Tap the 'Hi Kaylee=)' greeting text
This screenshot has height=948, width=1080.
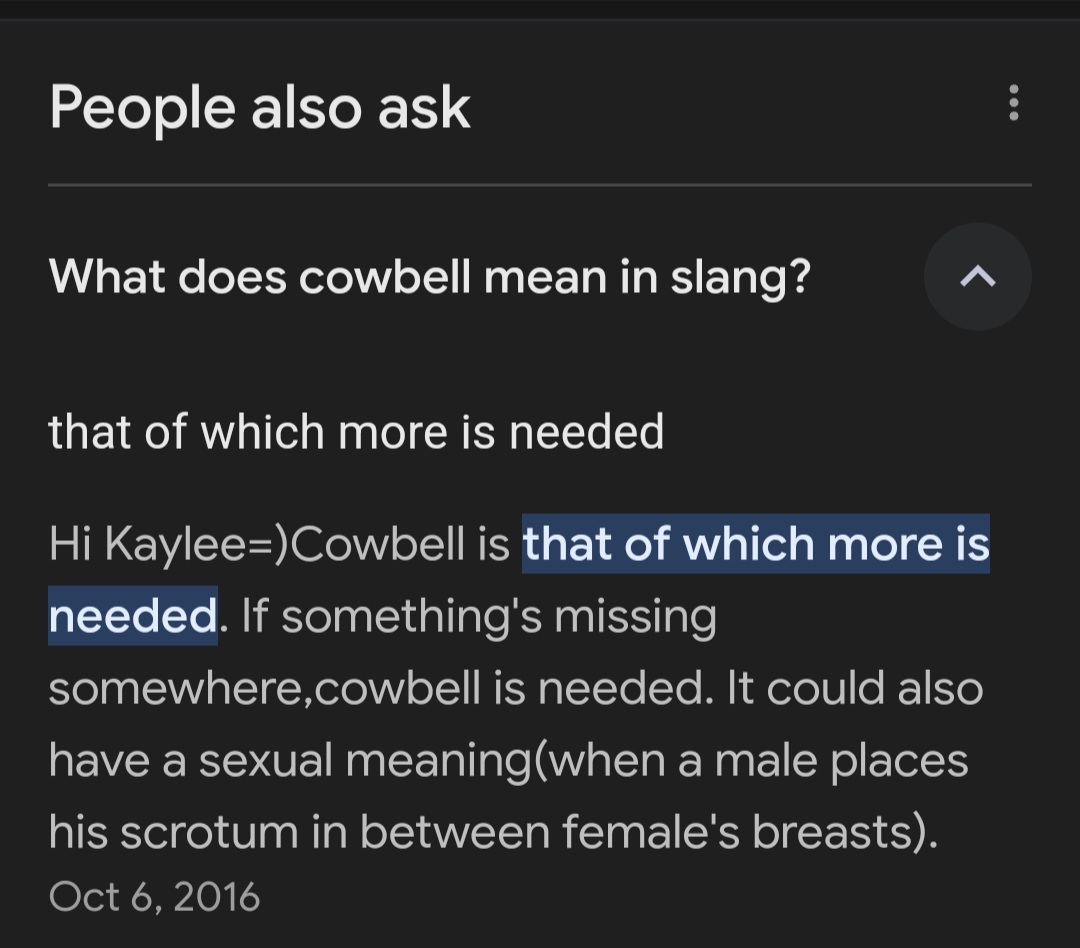click(x=169, y=544)
